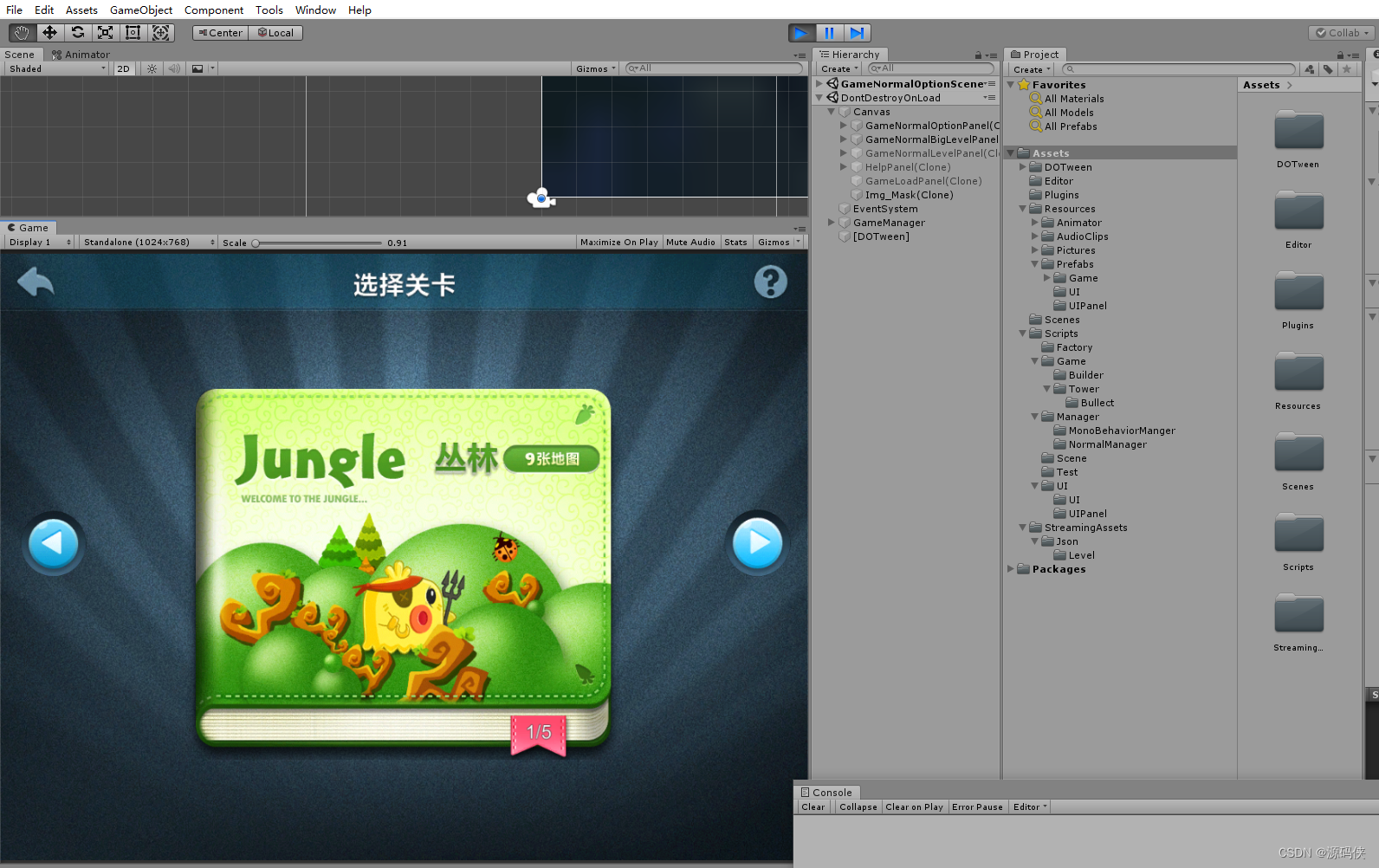Screen dimensions: 1379x868
Task: Toggle Mute Audio in Game view
Action: [x=690, y=243]
